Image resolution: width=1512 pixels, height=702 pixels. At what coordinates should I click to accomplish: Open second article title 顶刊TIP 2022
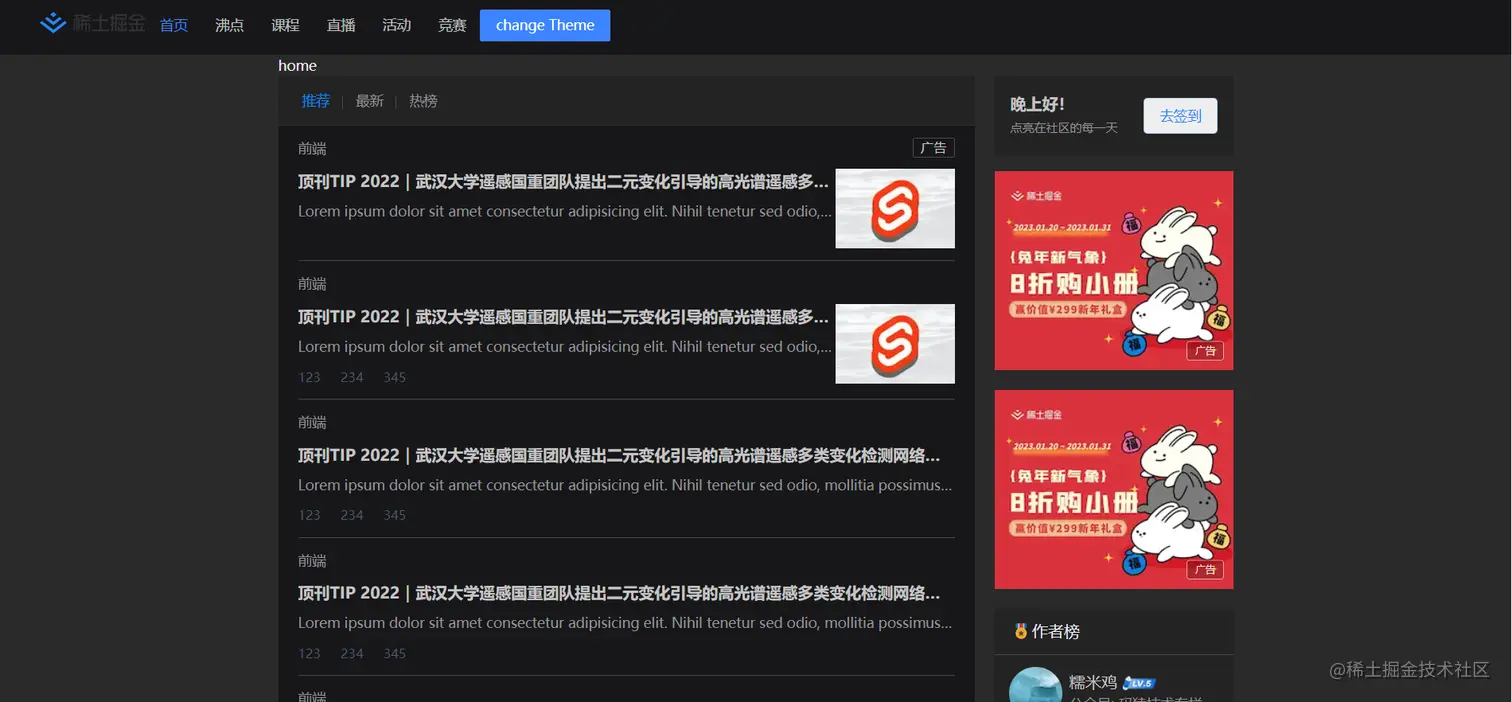click(563, 317)
